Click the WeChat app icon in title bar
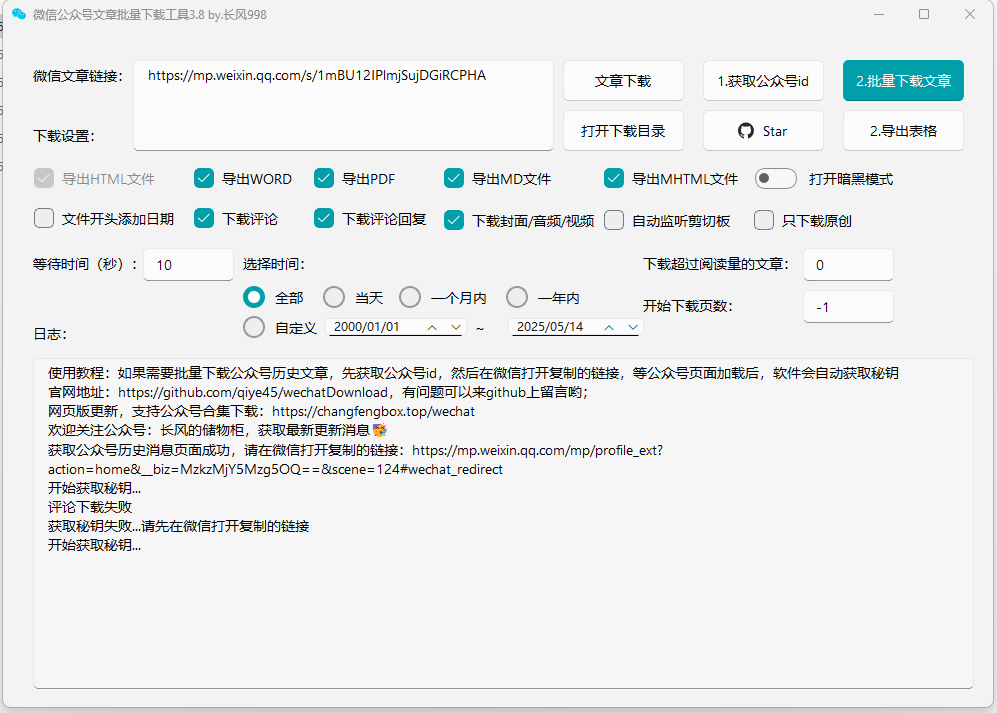 [19, 14]
